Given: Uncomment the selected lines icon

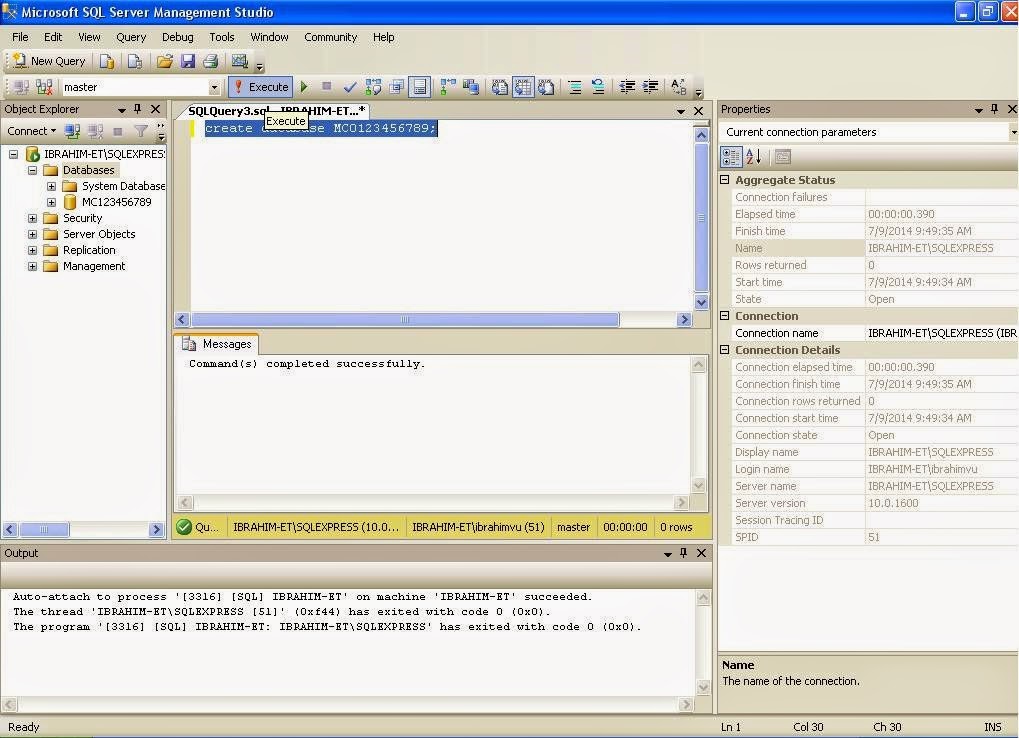Looking at the screenshot, I should coord(597,86).
